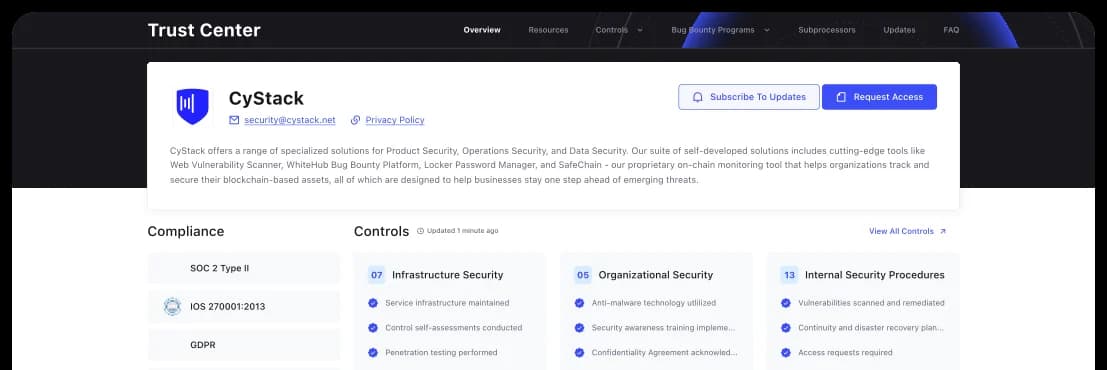This screenshot has height=370, width=1107.
Task: Click checkmark beside Access requests required
Action: (786, 352)
